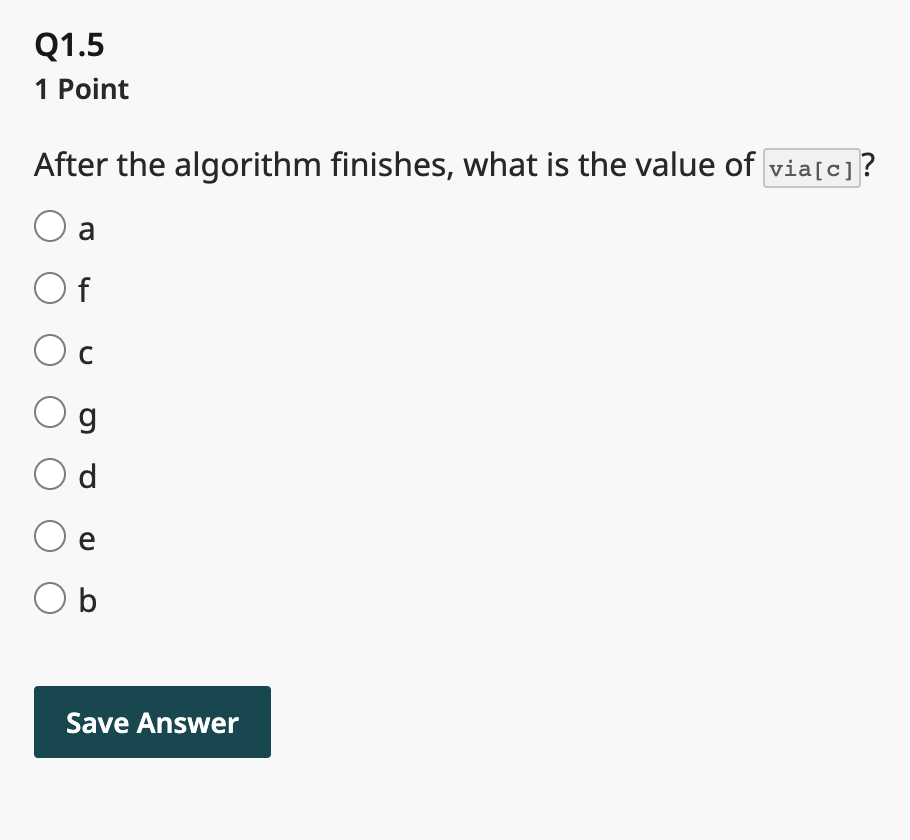Click the Q1.5 question heading
The height and width of the screenshot is (840, 910).
pyautogui.click(x=68, y=44)
